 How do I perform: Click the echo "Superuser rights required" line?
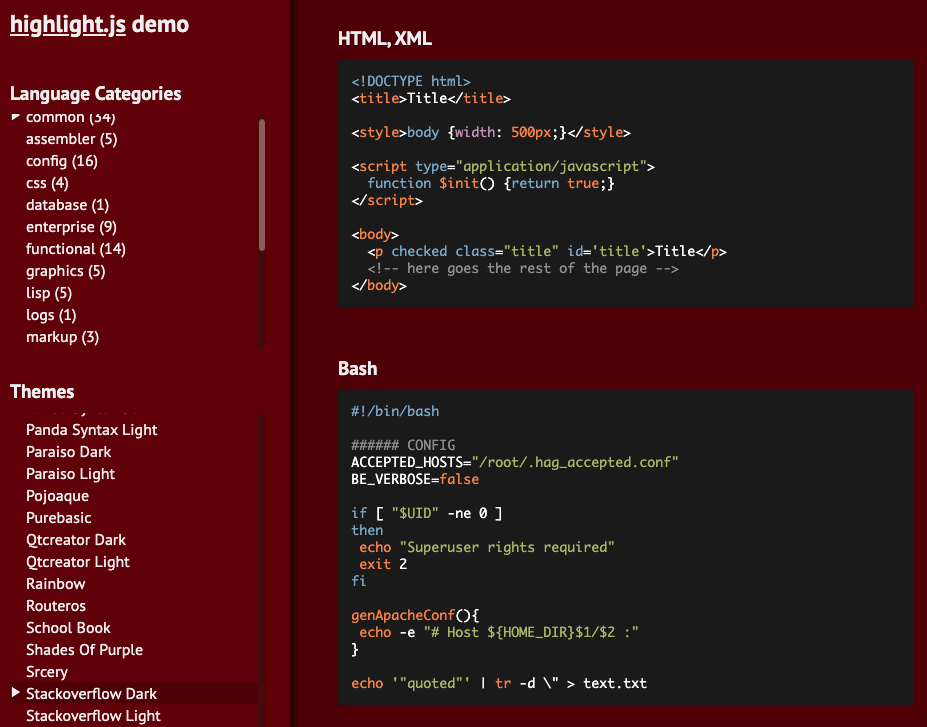point(487,547)
